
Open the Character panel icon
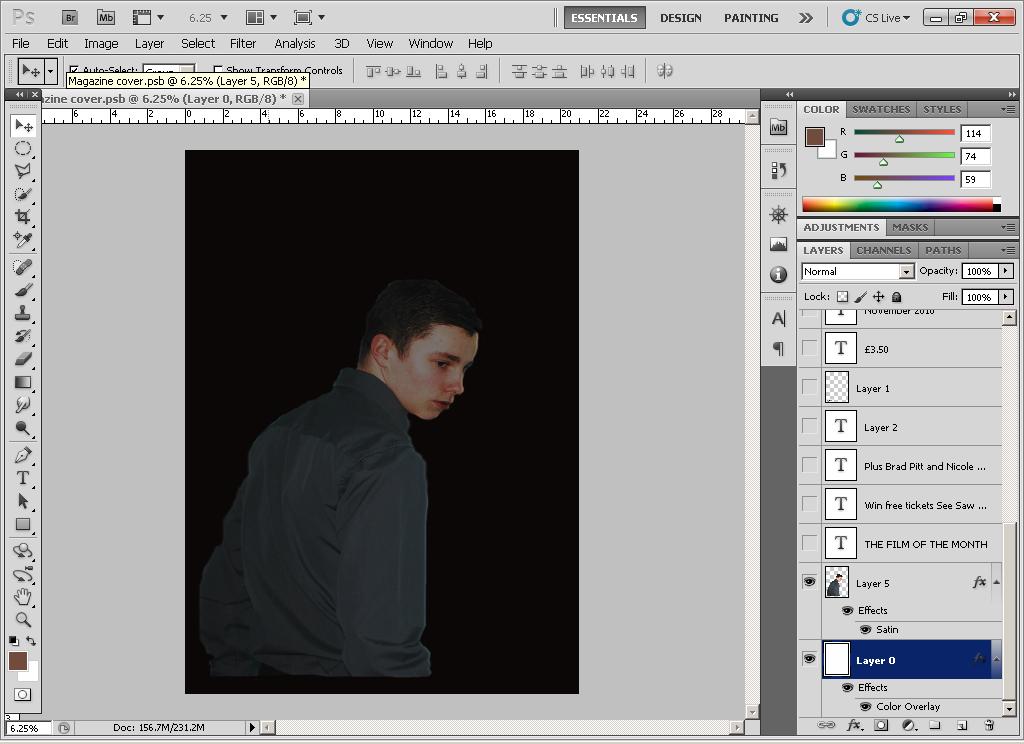pyautogui.click(x=778, y=318)
